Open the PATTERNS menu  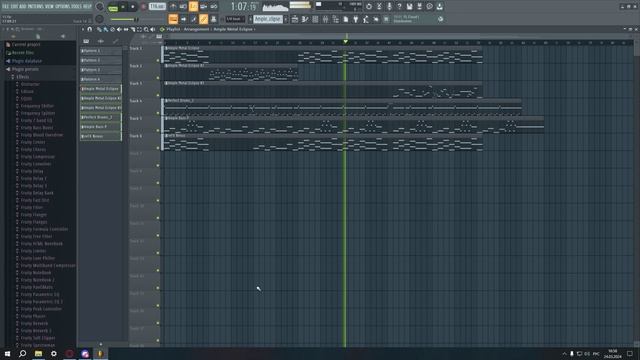36,7
